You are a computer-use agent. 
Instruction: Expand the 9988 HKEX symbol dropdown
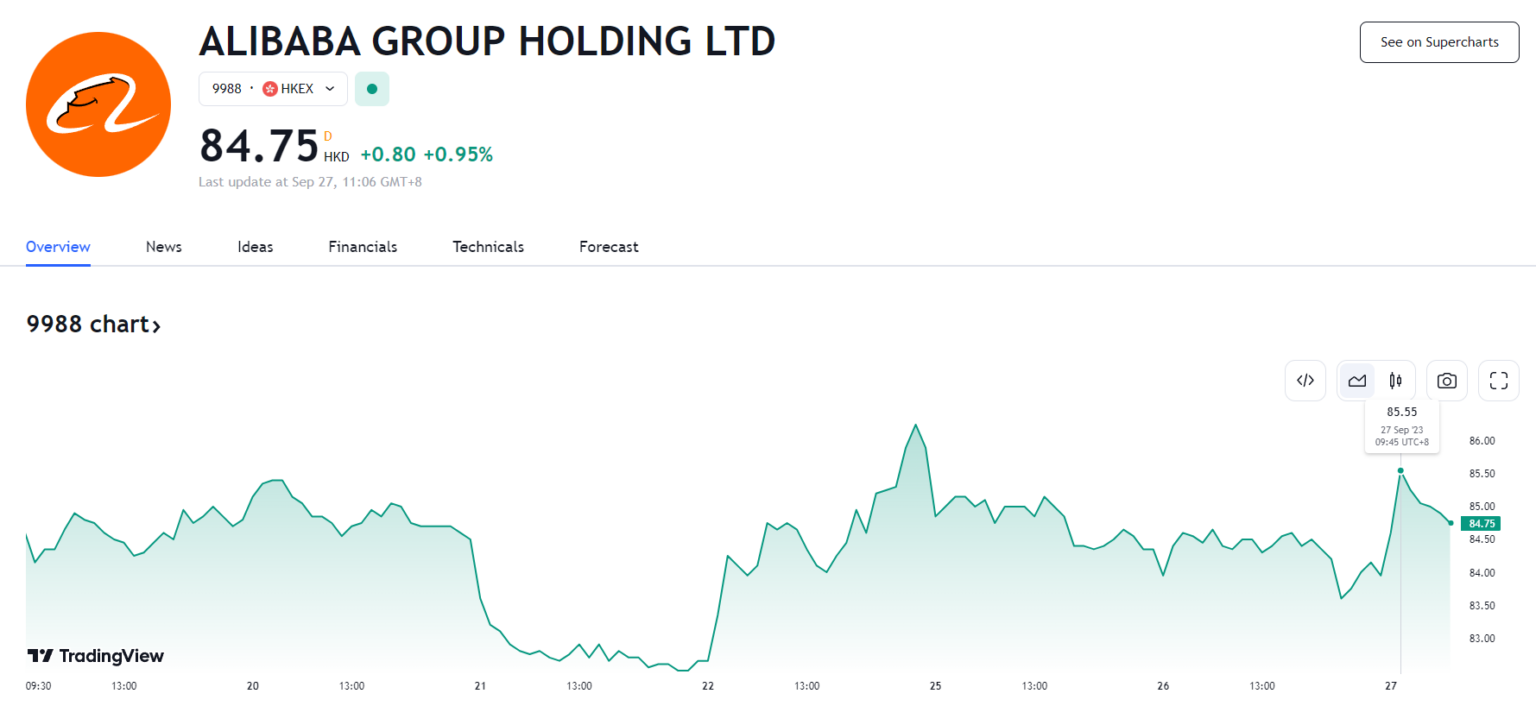tap(329, 89)
